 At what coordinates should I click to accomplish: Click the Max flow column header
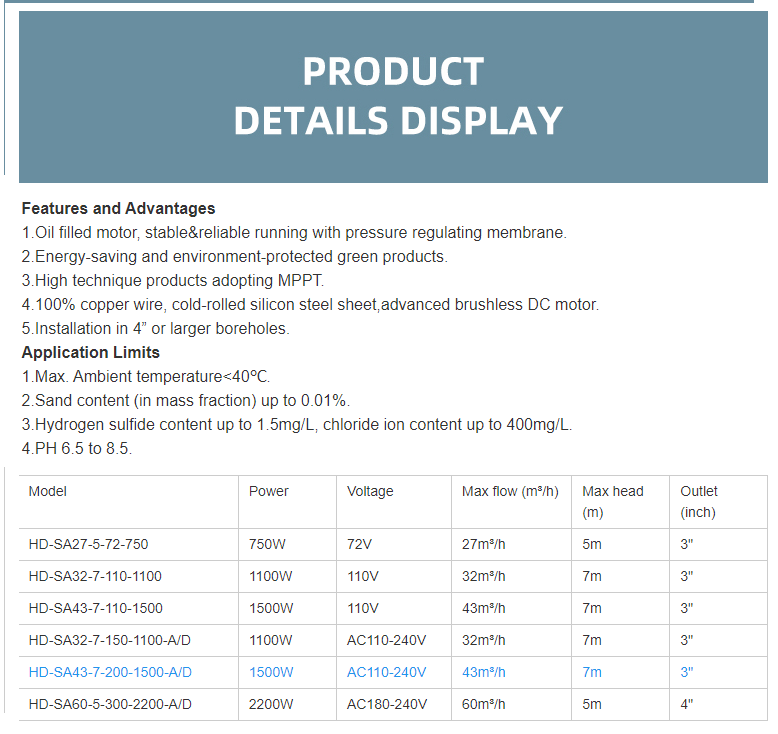coord(510,491)
